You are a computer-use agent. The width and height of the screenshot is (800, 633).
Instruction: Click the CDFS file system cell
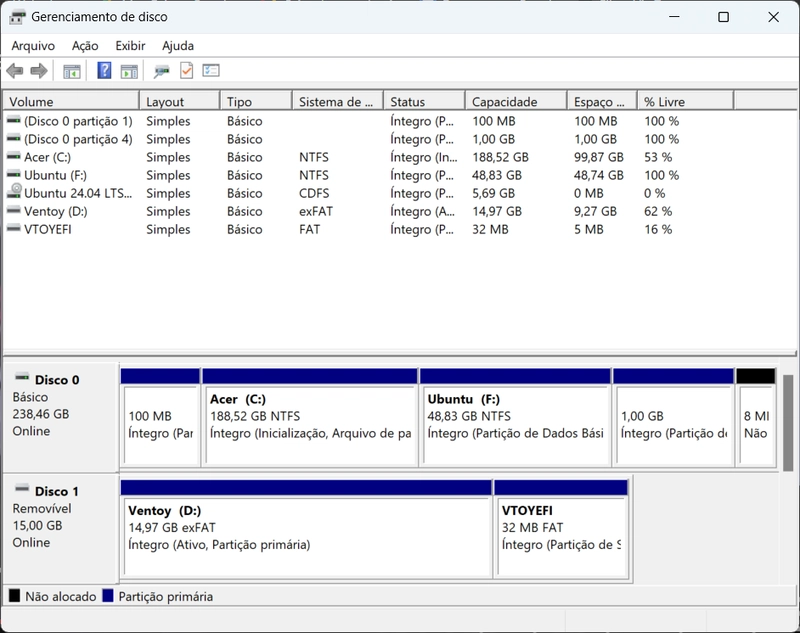(314, 193)
